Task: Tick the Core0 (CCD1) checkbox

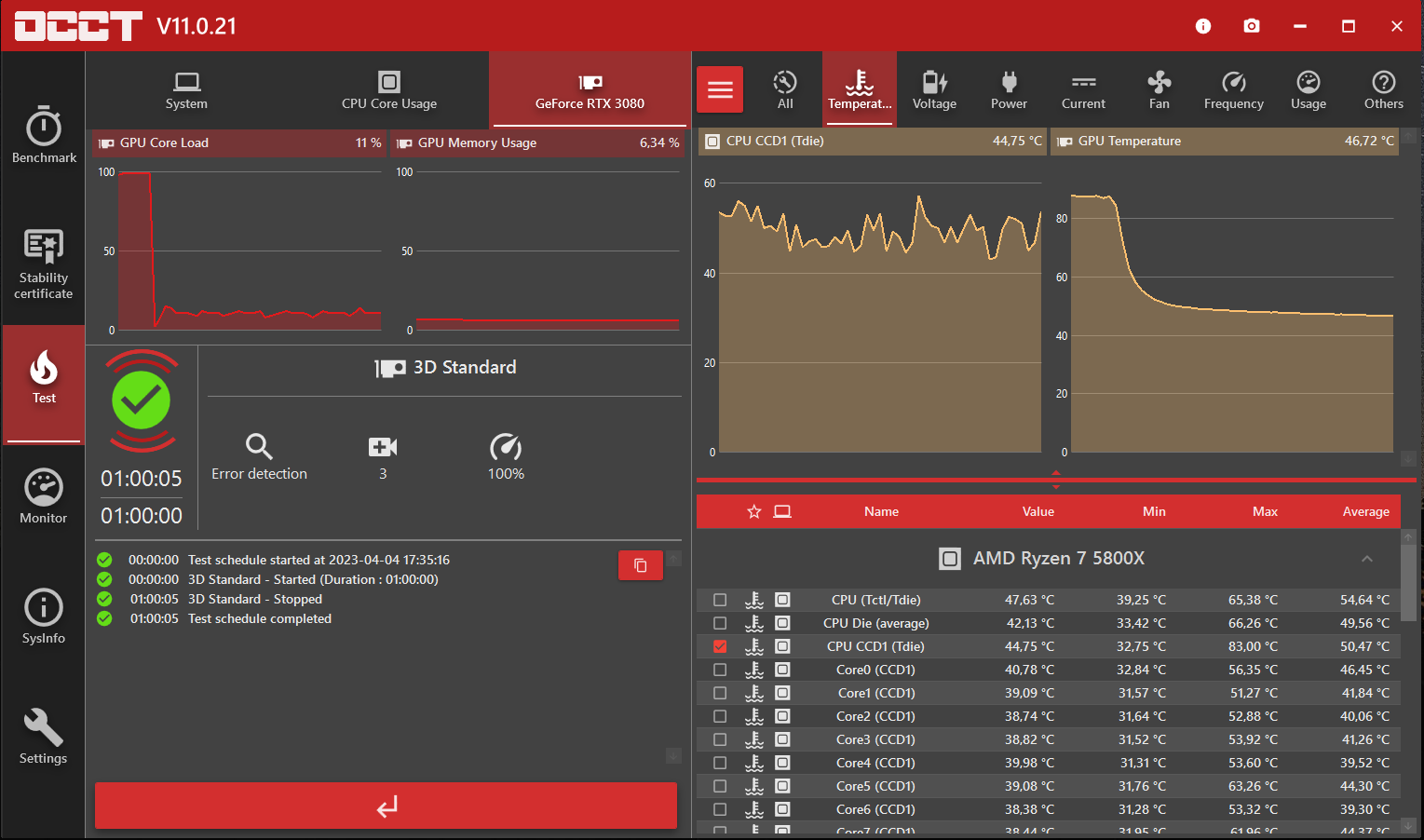Action: 720,670
